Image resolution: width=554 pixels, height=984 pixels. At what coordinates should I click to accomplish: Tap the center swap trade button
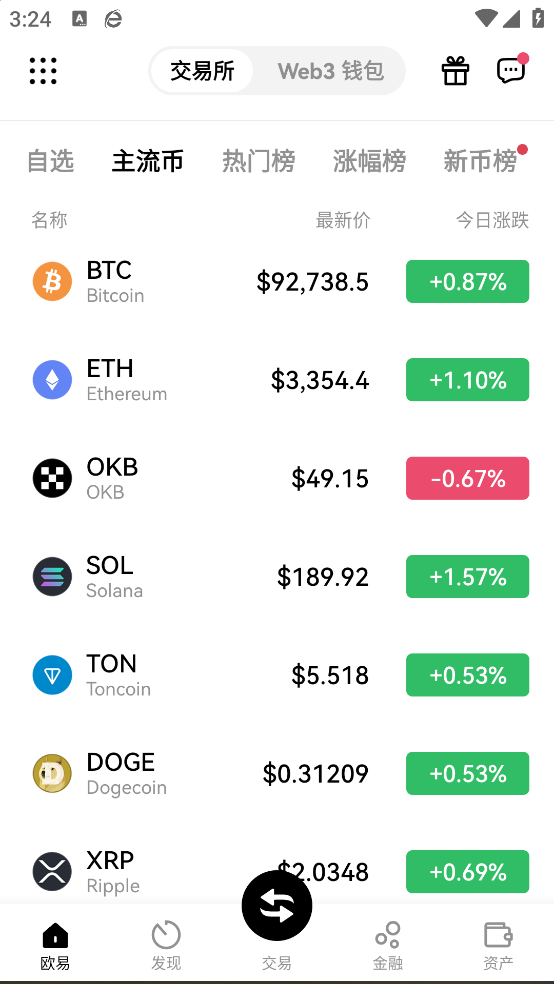[277, 906]
